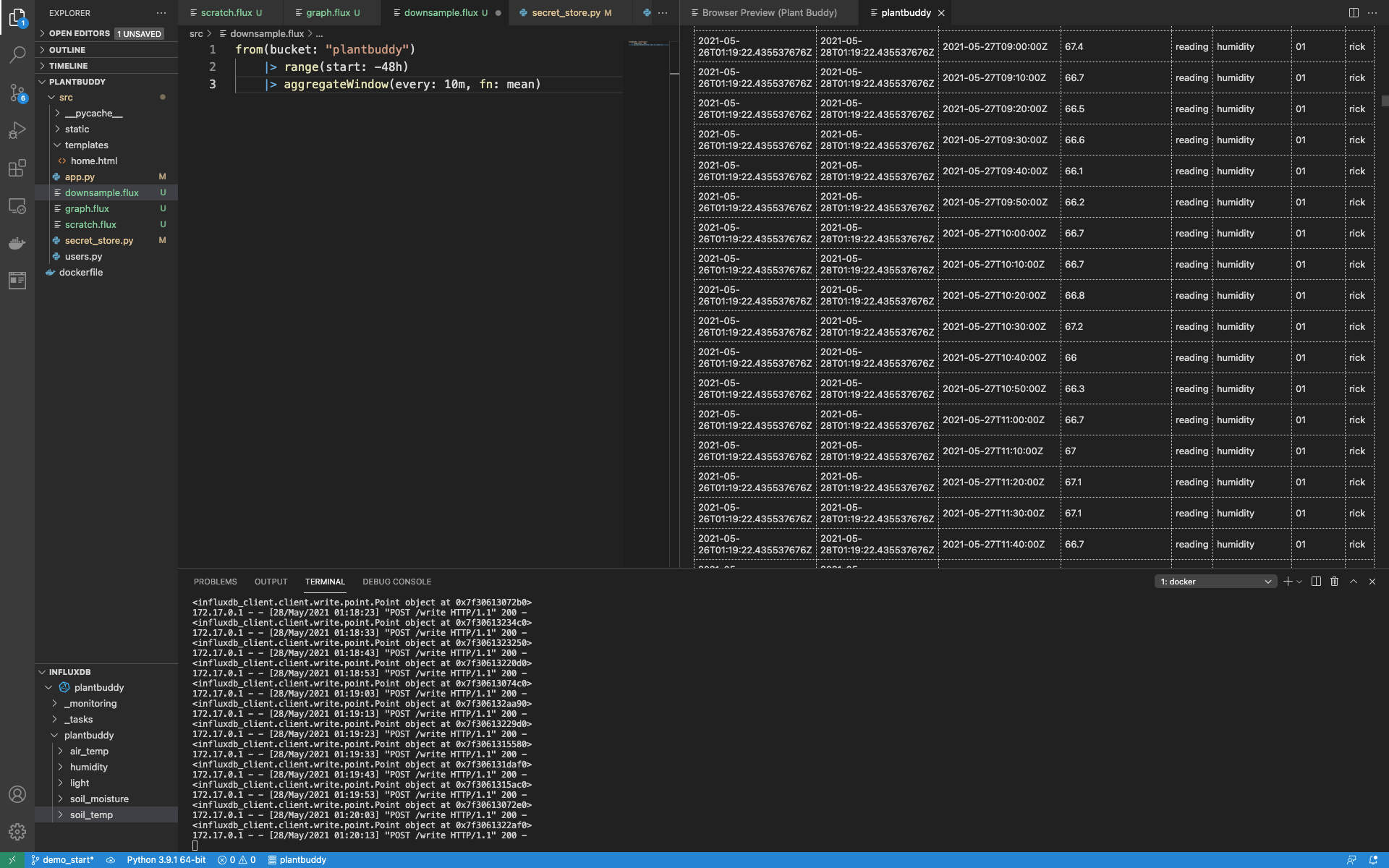This screenshot has height=868, width=1389.
Task: Open the Remote Explorer view
Action: (x=17, y=206)
